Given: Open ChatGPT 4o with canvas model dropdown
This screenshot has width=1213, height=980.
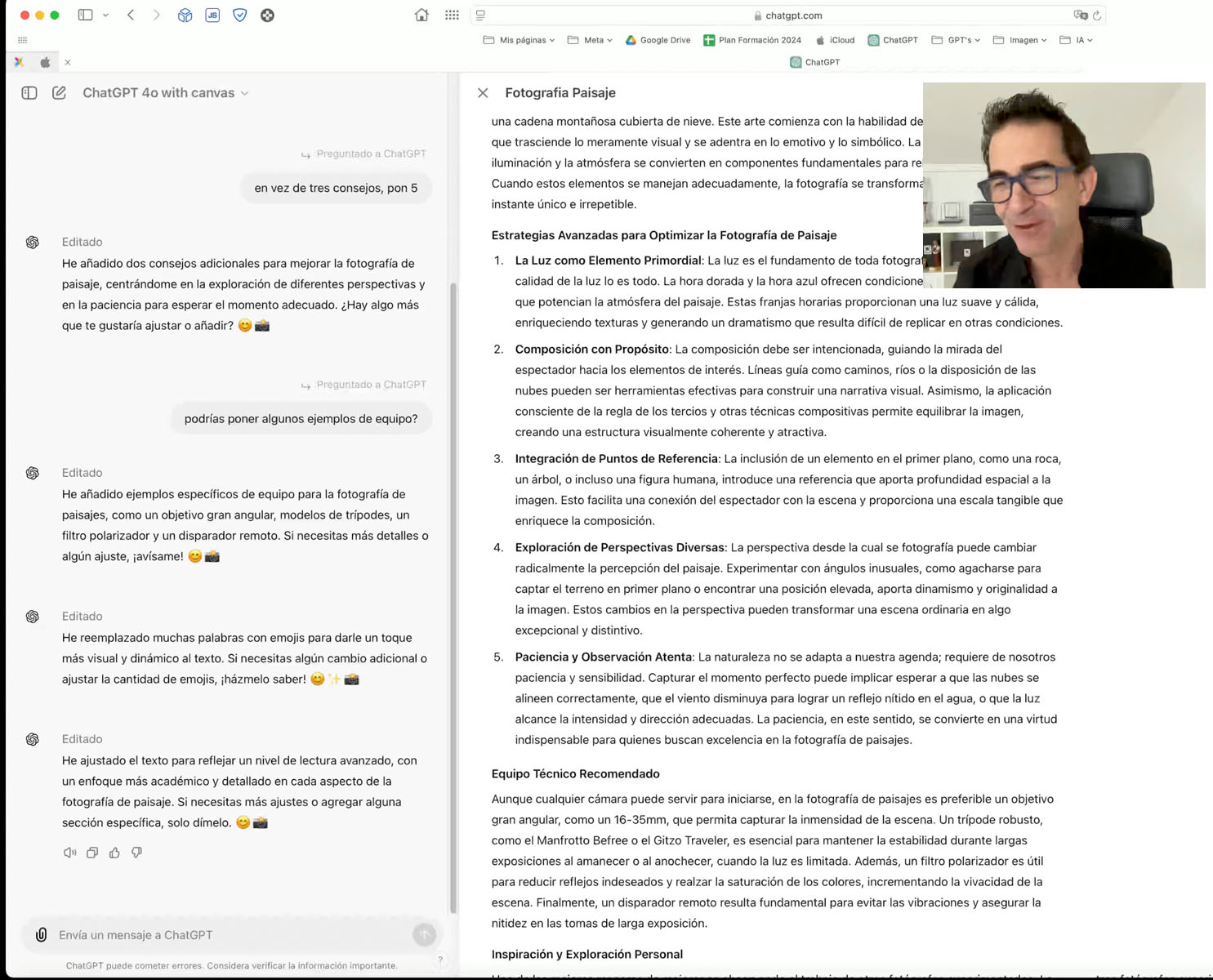Looking at the screenshot, I should 165,93.
